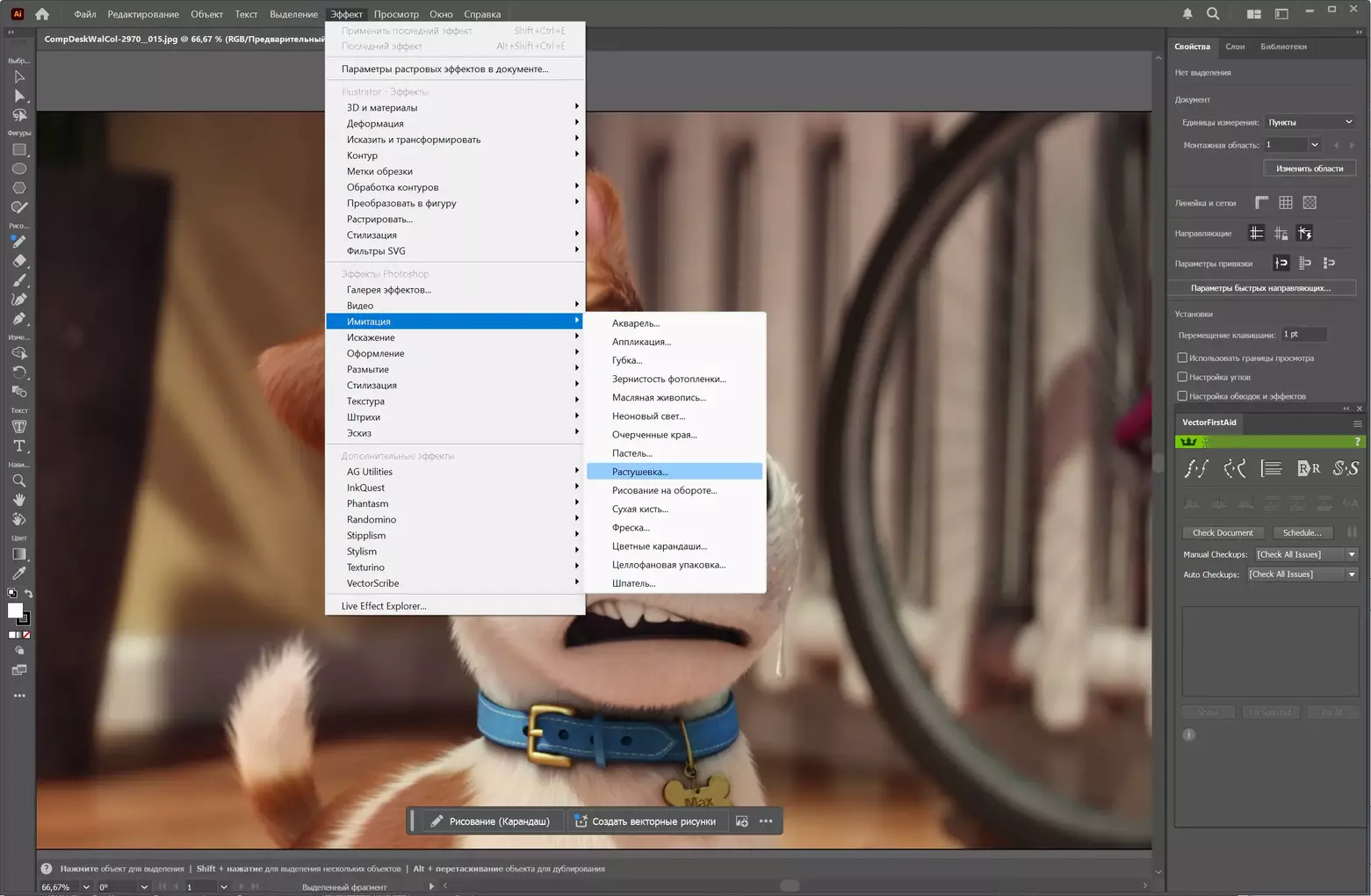Click the 'Schedule...' button

[1302, 533]
